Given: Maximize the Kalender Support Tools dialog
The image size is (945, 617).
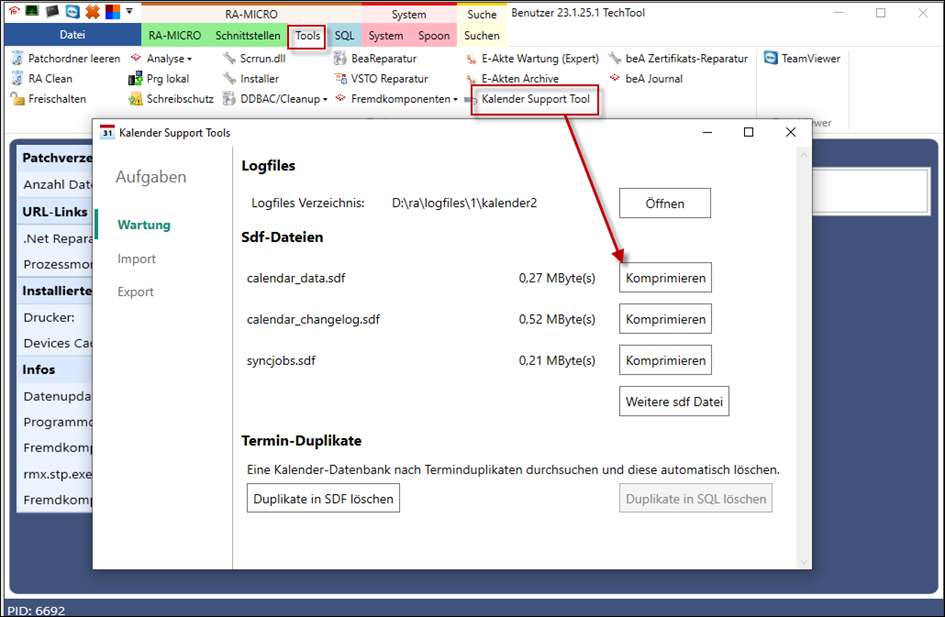Looking at the screenshot, I should click(x=749, y=132).
